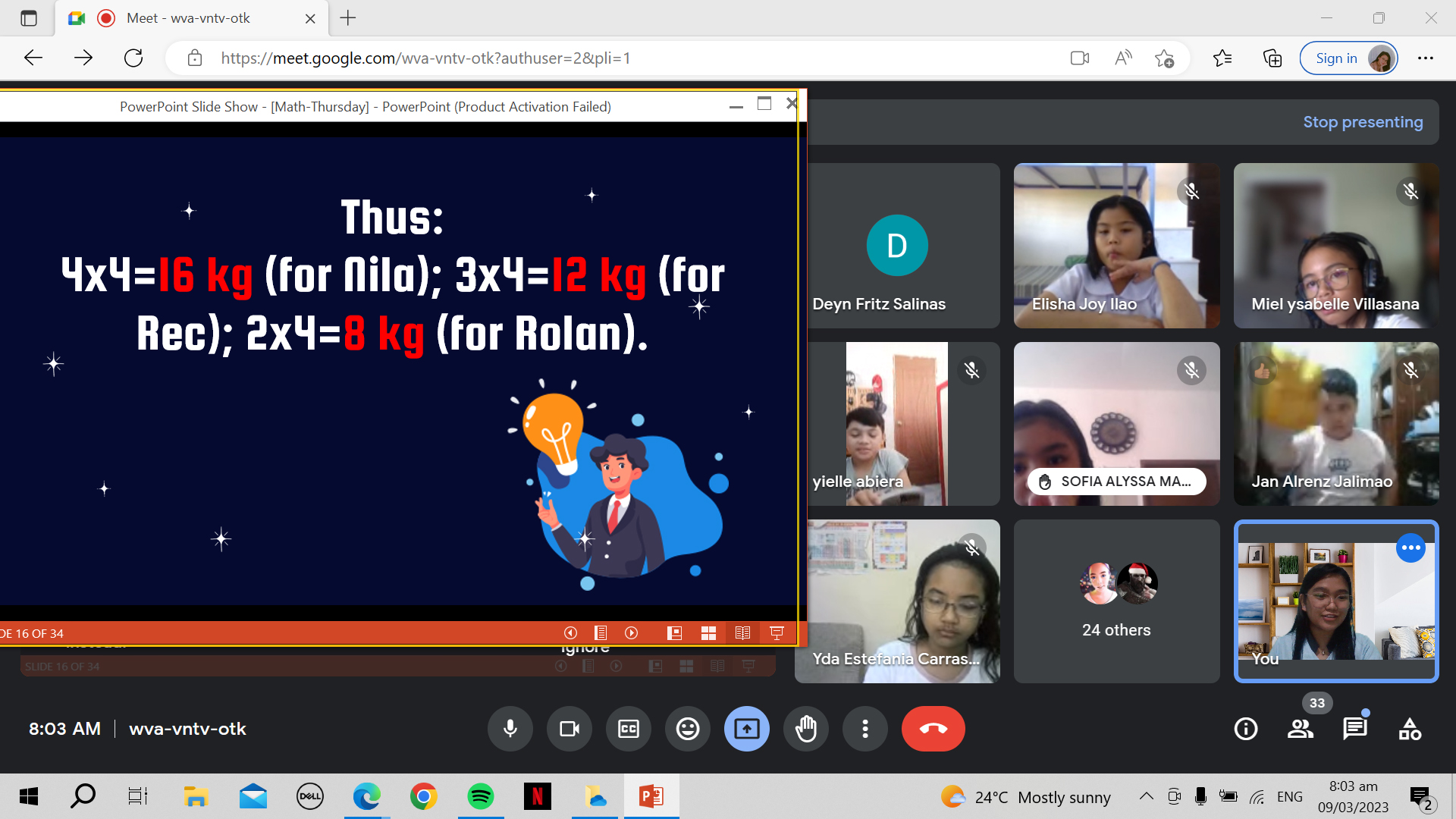1456x819 pixels.
Task: Toggle the camera in Meet controls
Action: (x=570, y=729)
